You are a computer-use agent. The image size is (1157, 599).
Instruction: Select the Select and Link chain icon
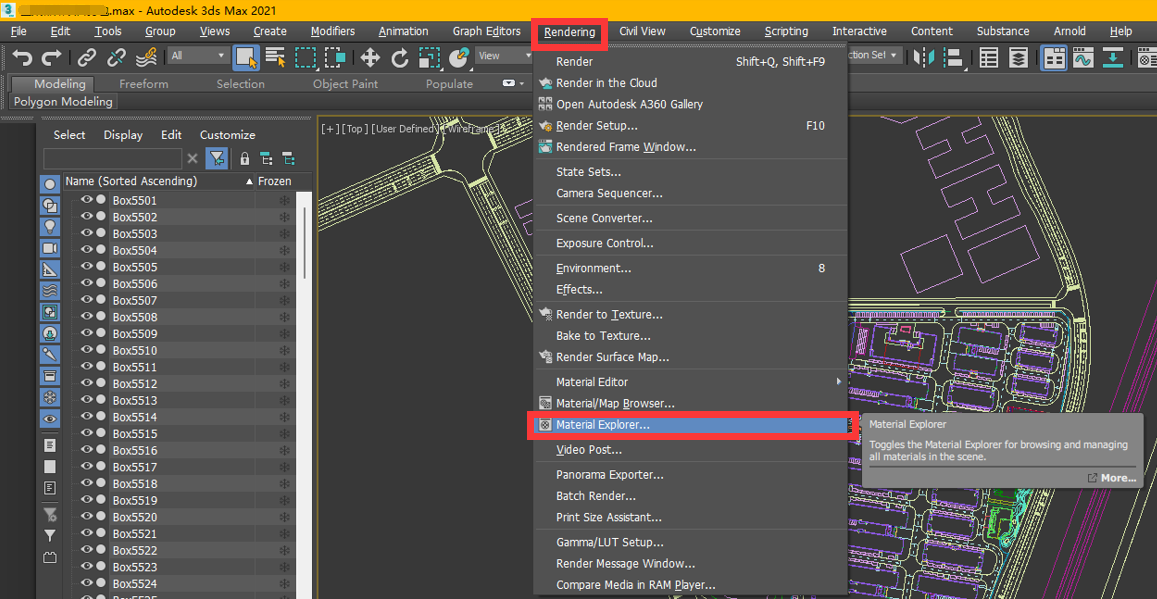[87, 56]
